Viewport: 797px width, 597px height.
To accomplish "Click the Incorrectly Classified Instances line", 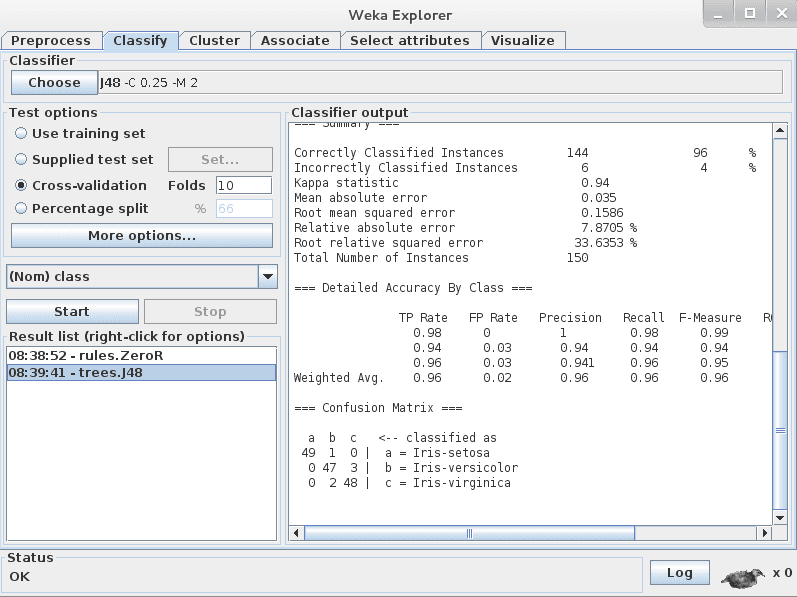I will click(525, 168).
